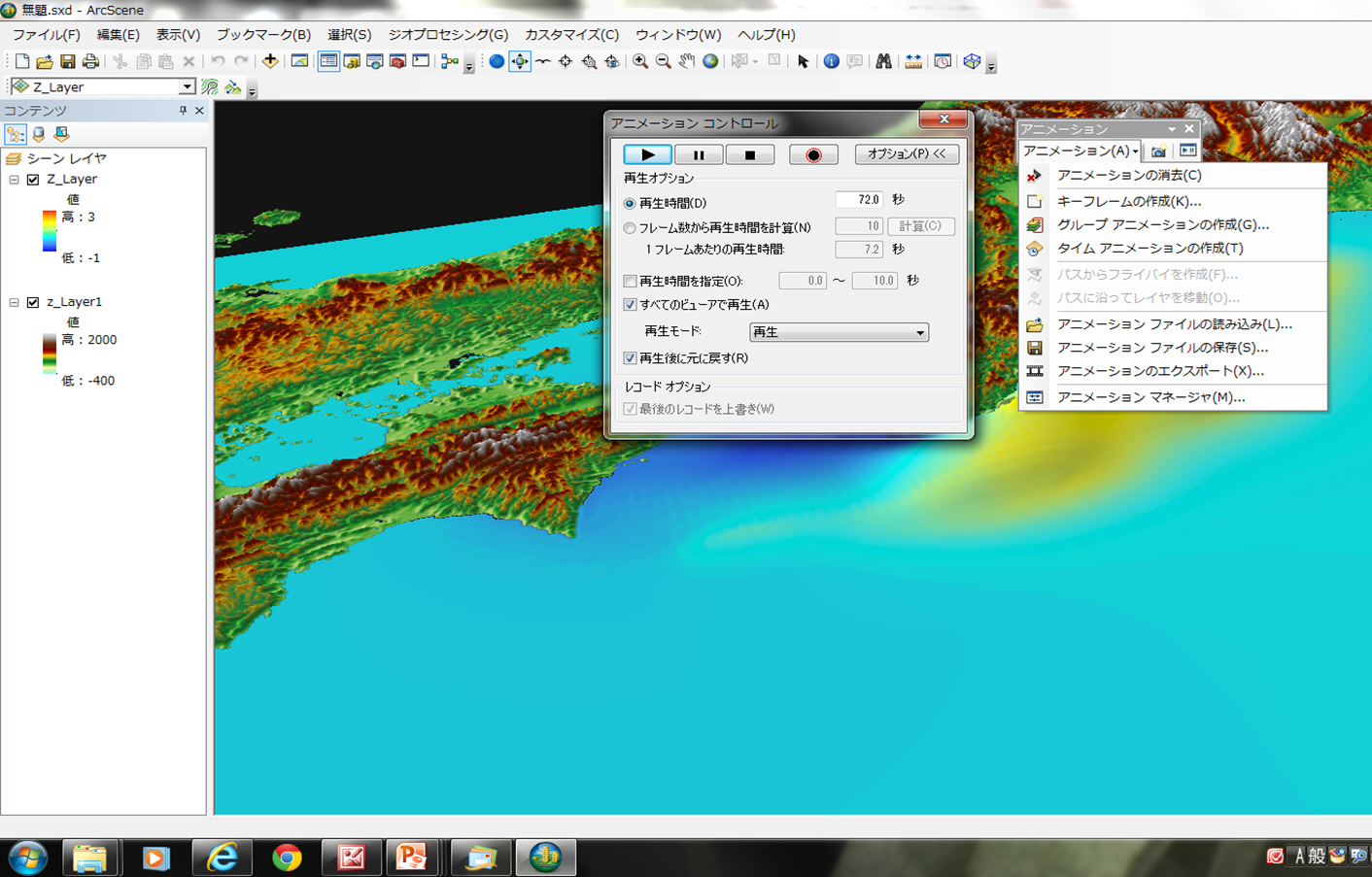This screenshot has width=1372, height=877.
Task: Click the Add Data icon
Action: pos(270,61)
